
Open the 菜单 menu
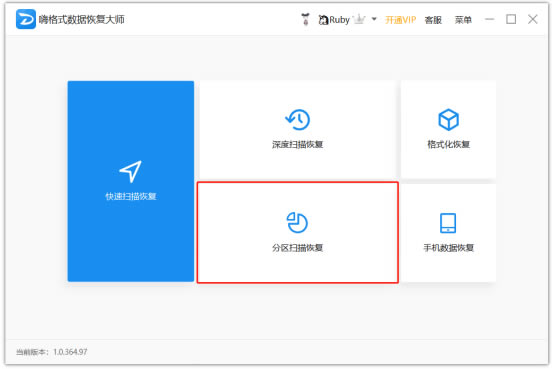(463, 20)
